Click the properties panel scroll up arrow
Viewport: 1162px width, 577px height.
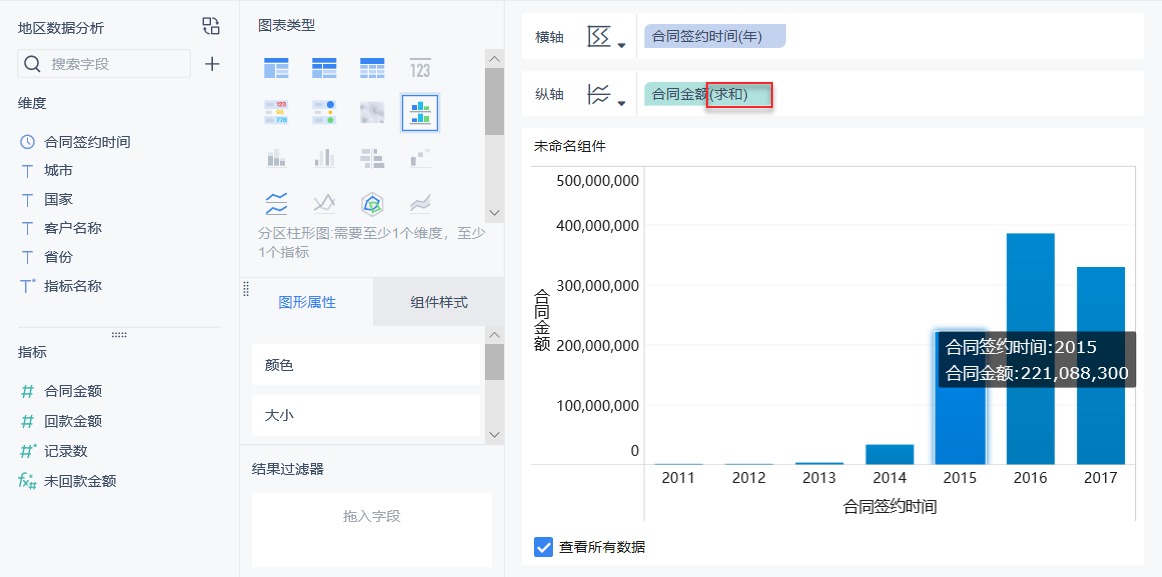pos(494,336)
